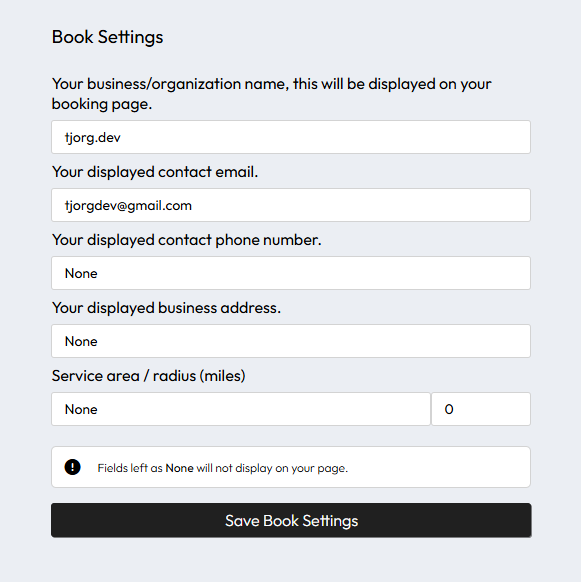Screen dimensions: 581x582
Task: Click the business/organization name description label
Action: coord(271,94)
